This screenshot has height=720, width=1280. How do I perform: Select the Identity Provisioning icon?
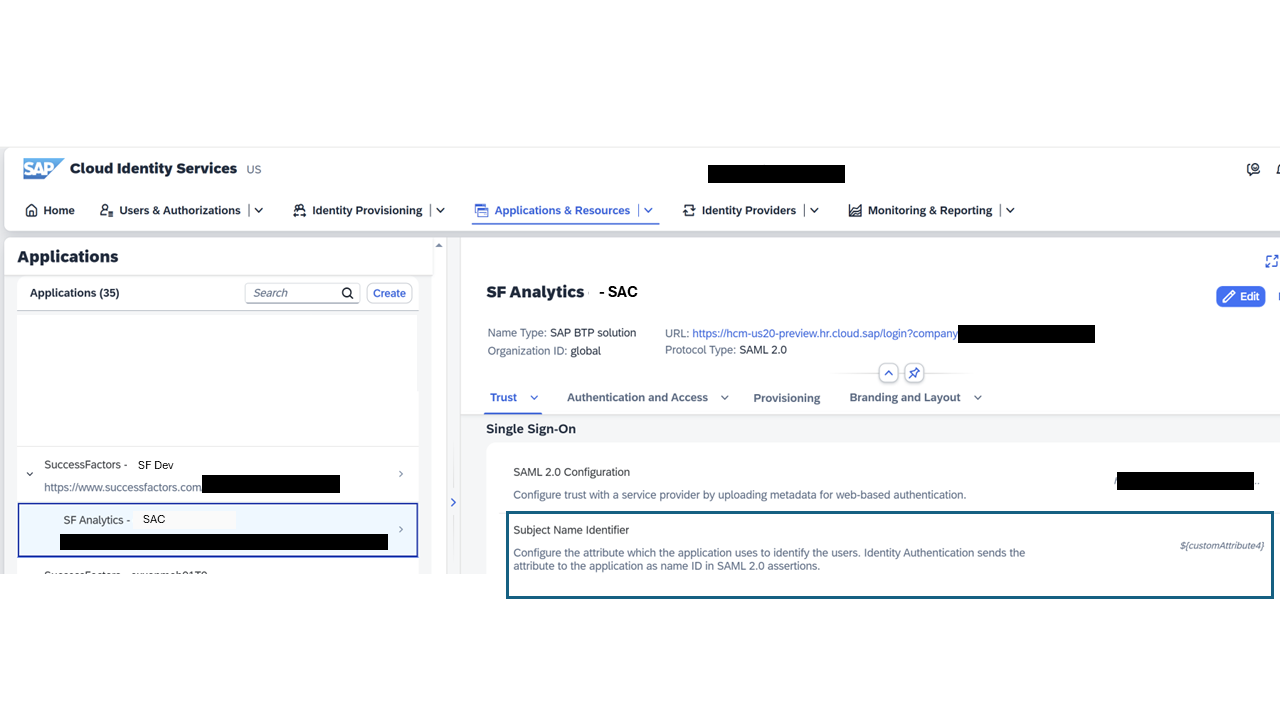[298, 210]
